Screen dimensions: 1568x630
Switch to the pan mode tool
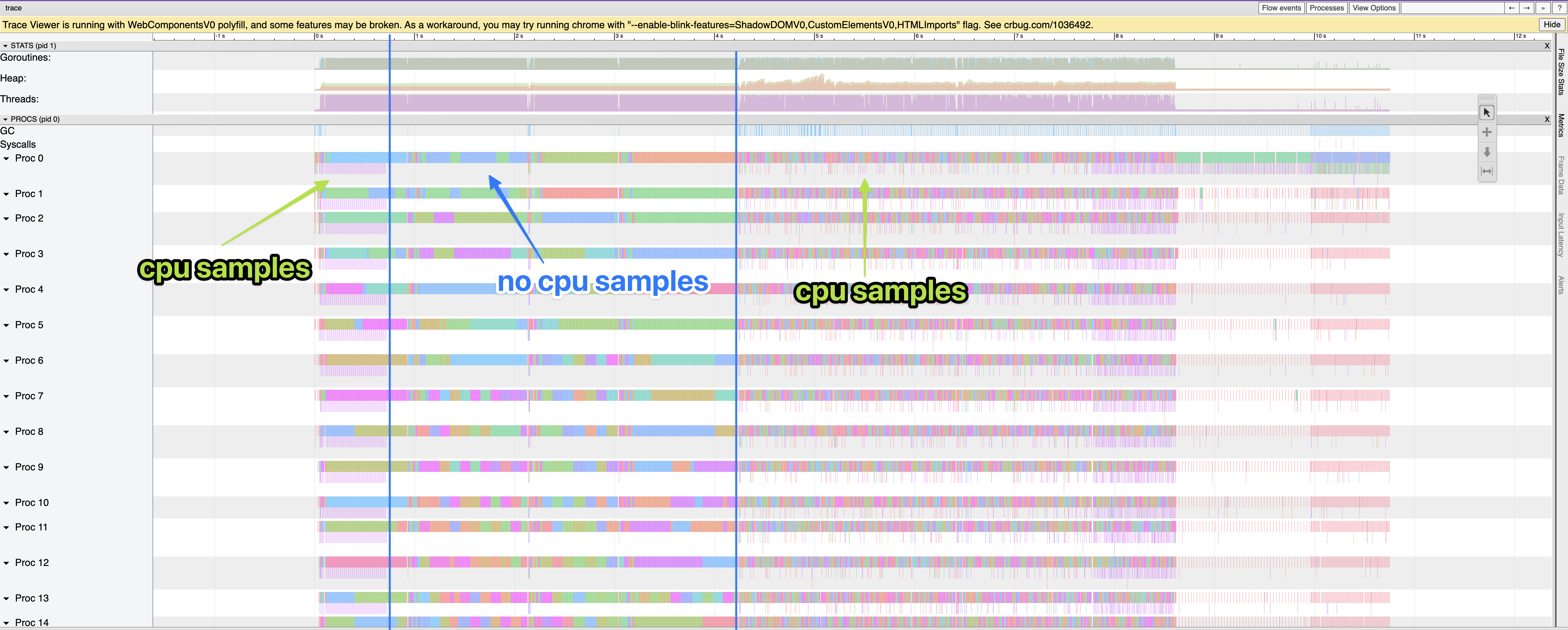pyautogui.click(x=1487, y=131)
